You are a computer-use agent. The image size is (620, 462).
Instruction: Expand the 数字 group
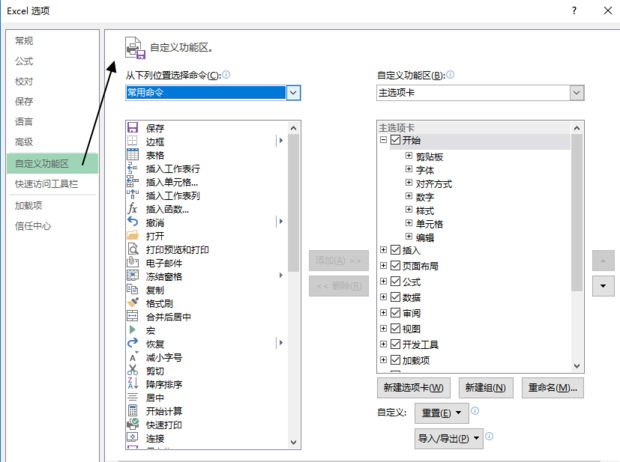click(409, 196)
